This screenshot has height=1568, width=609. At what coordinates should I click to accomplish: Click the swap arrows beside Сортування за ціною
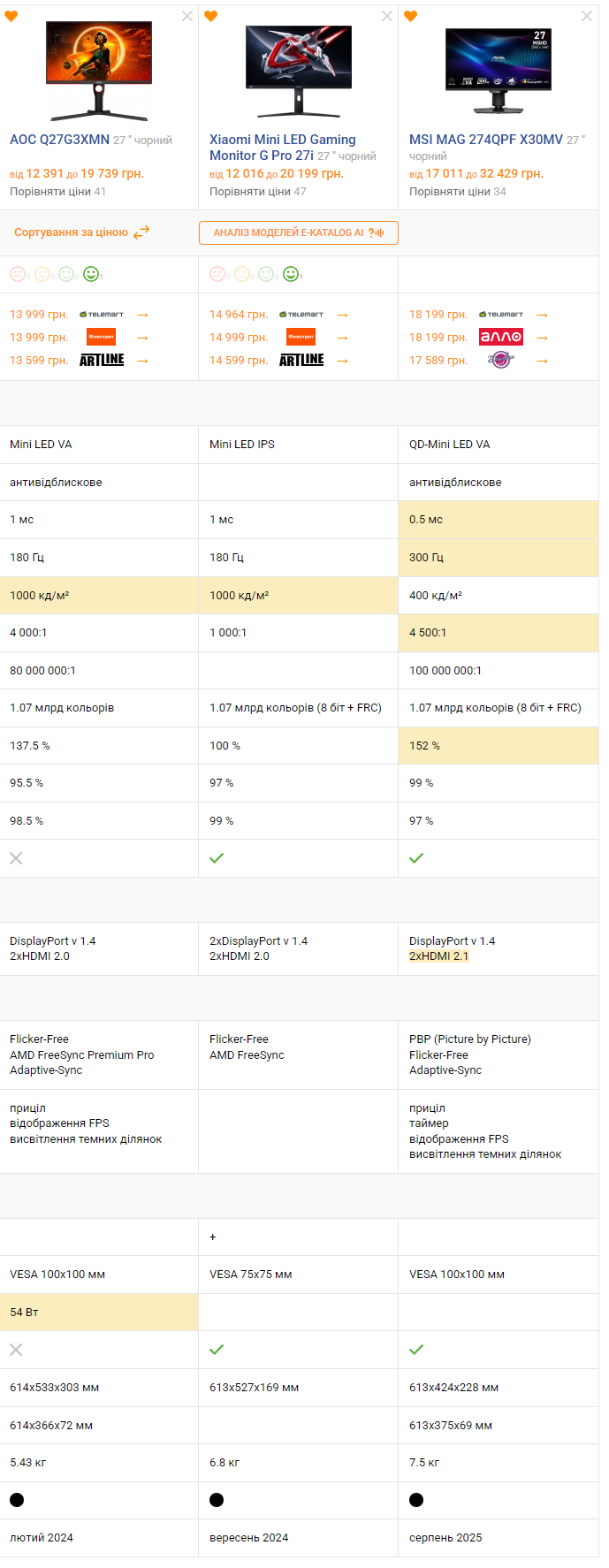coord(141,232)
